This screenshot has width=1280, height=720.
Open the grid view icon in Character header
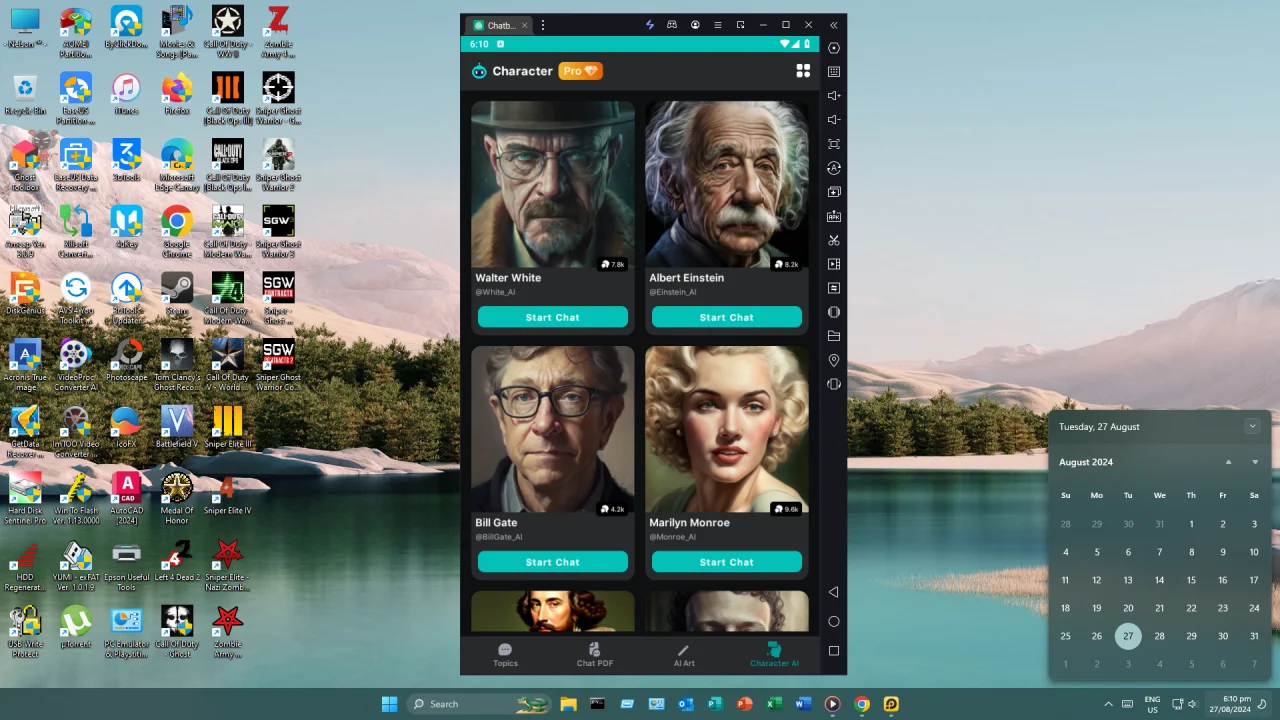[803, 71]
